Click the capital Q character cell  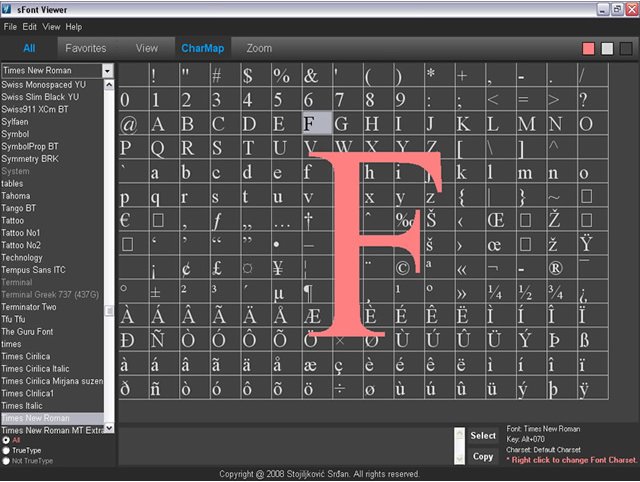164,148
